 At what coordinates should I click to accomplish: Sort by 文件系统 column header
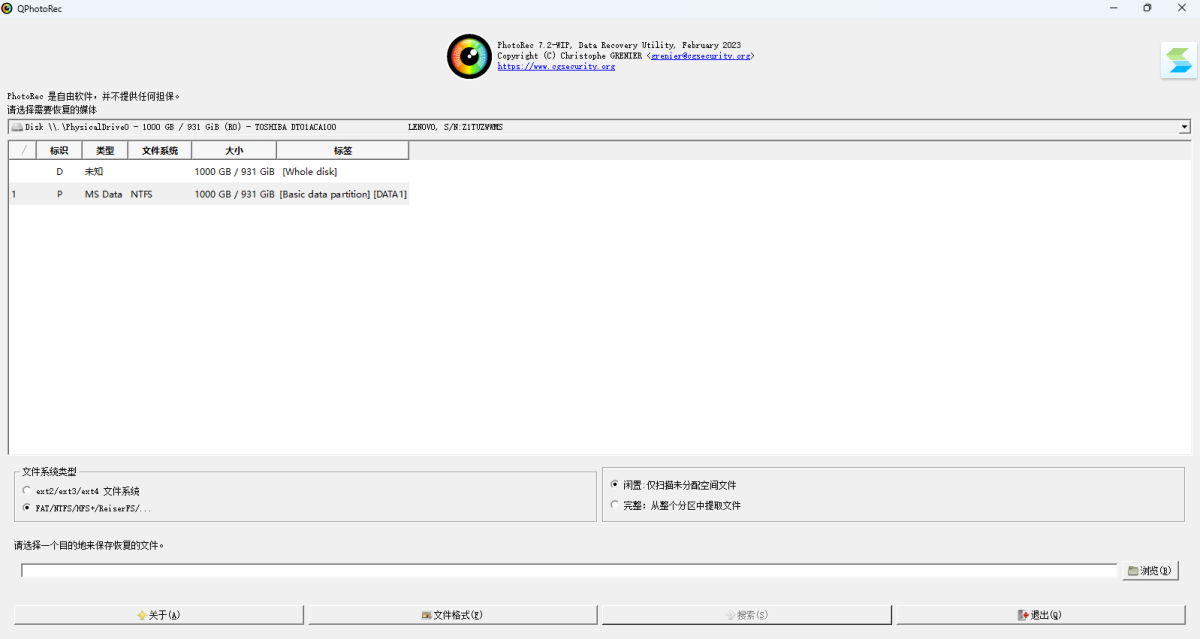point(160,151)
